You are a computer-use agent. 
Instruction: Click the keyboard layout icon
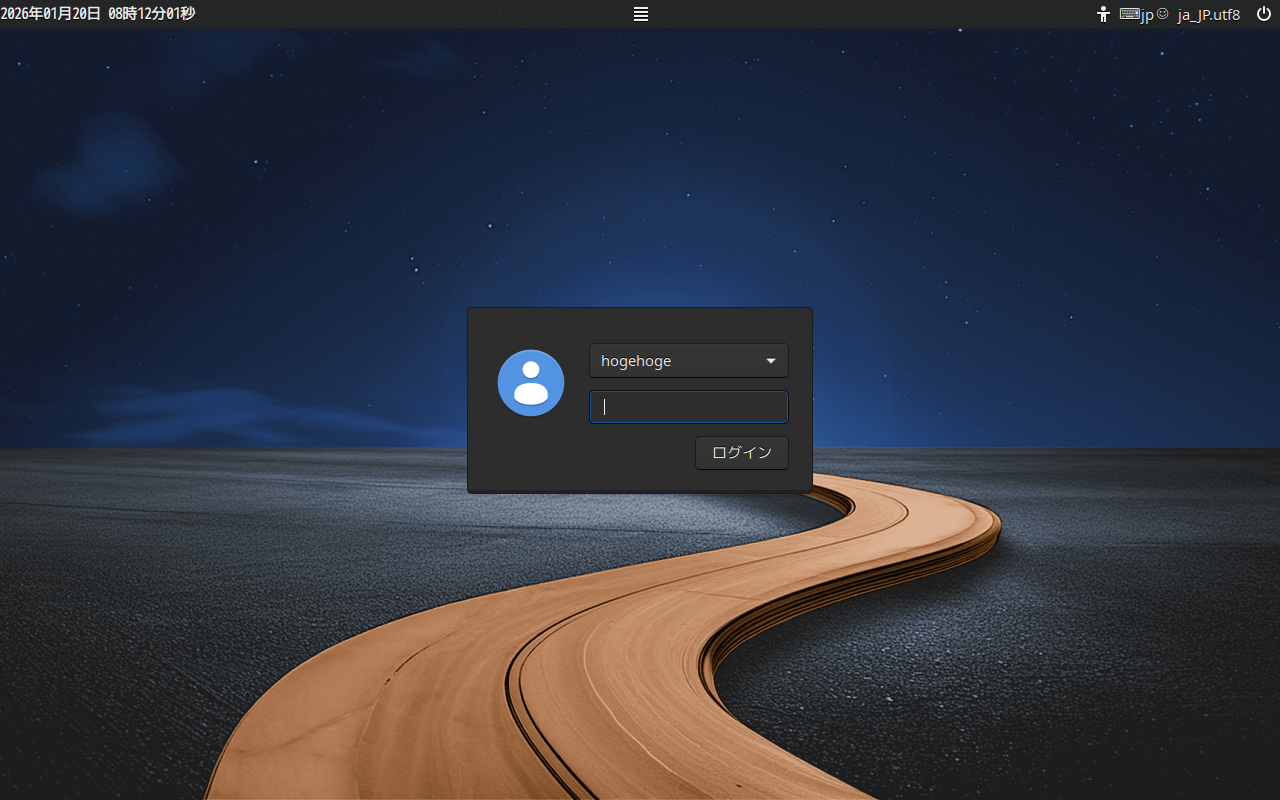pyautogui.click(x=1129, y=14)
